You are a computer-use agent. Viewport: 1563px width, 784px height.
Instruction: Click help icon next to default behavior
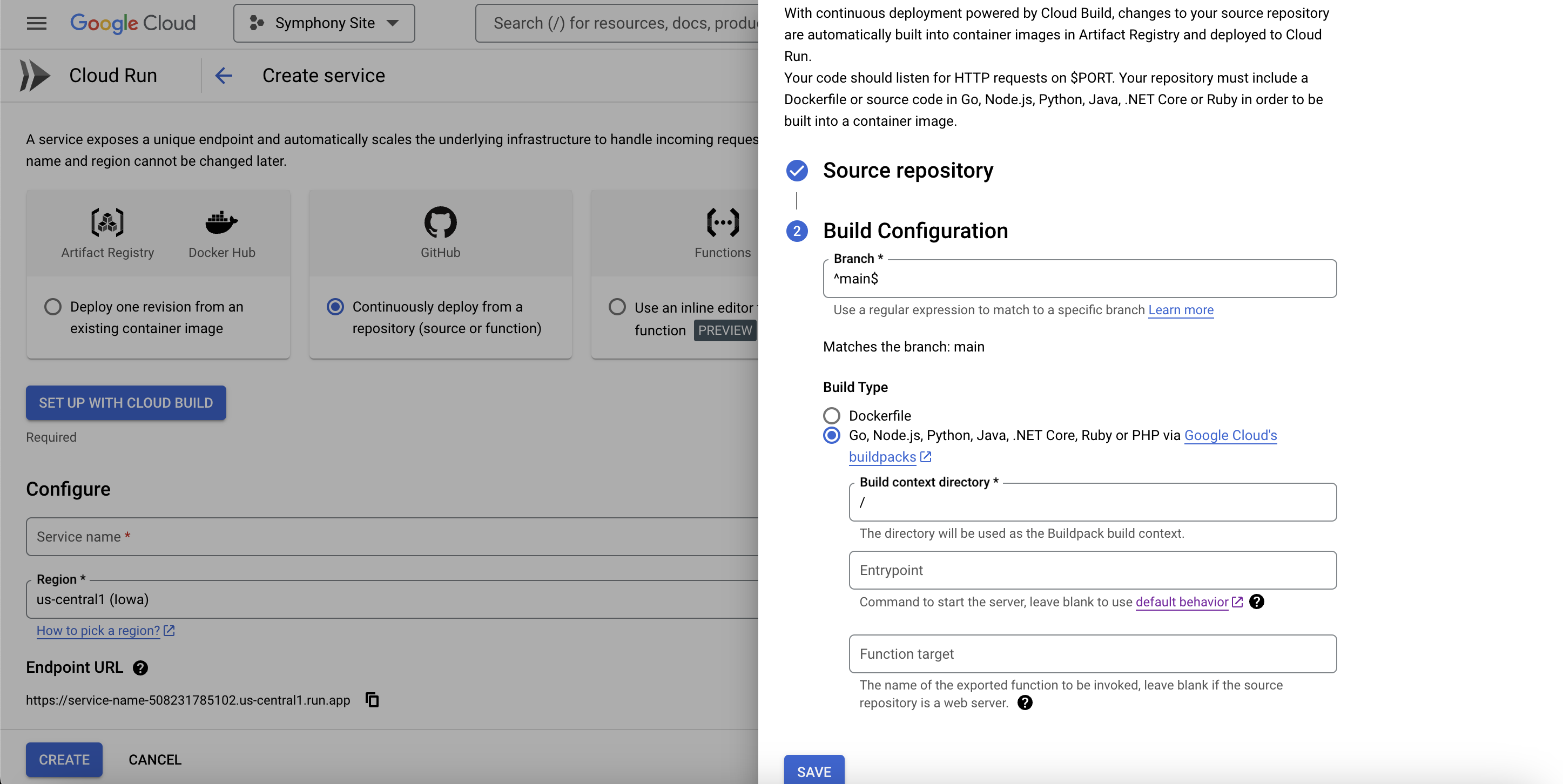click(1257, 601)
